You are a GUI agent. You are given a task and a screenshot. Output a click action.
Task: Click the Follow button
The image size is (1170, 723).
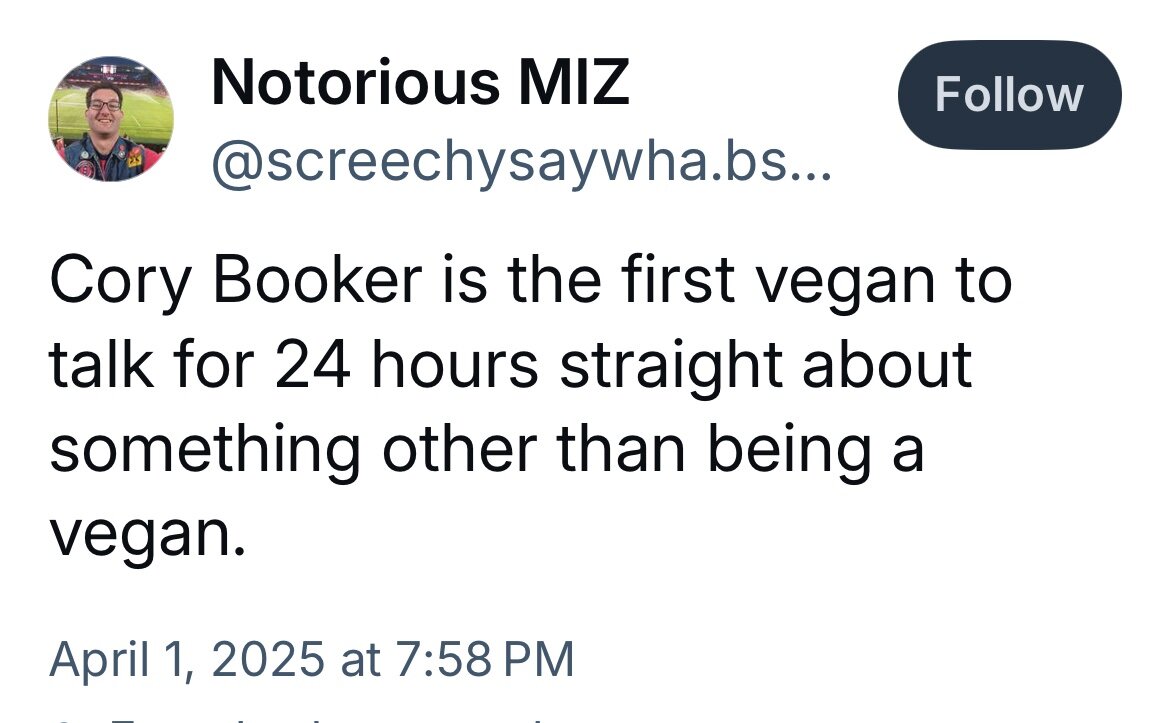point(1009,95)
